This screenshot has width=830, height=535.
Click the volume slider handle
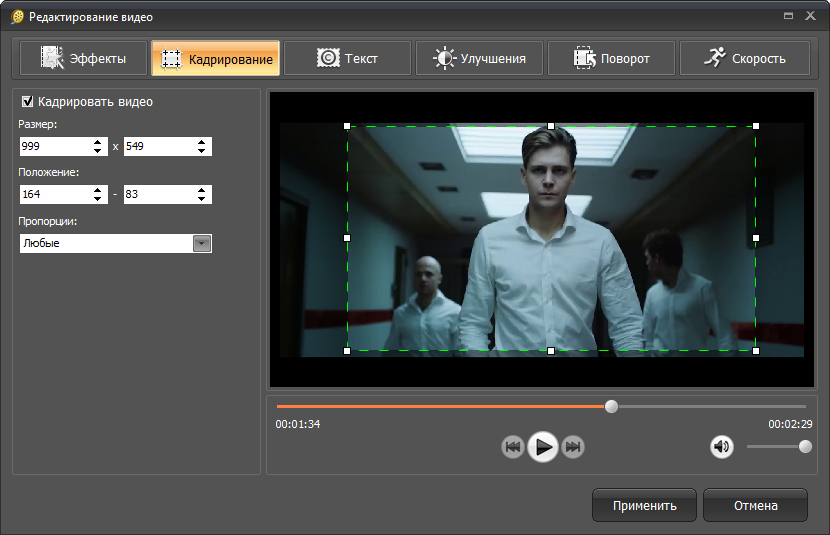point(805,447)
